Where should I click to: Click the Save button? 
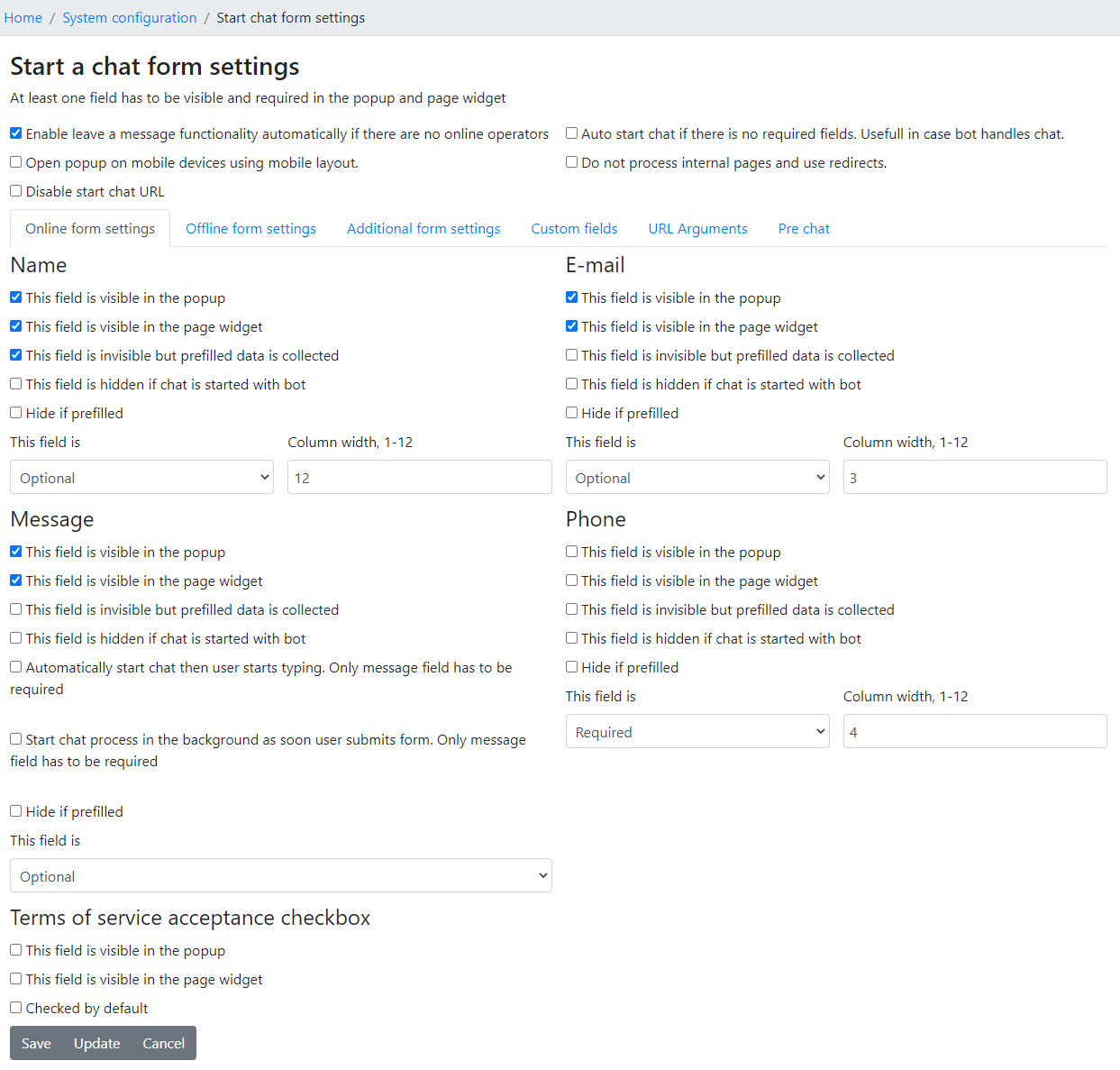tap(36, 1044)
